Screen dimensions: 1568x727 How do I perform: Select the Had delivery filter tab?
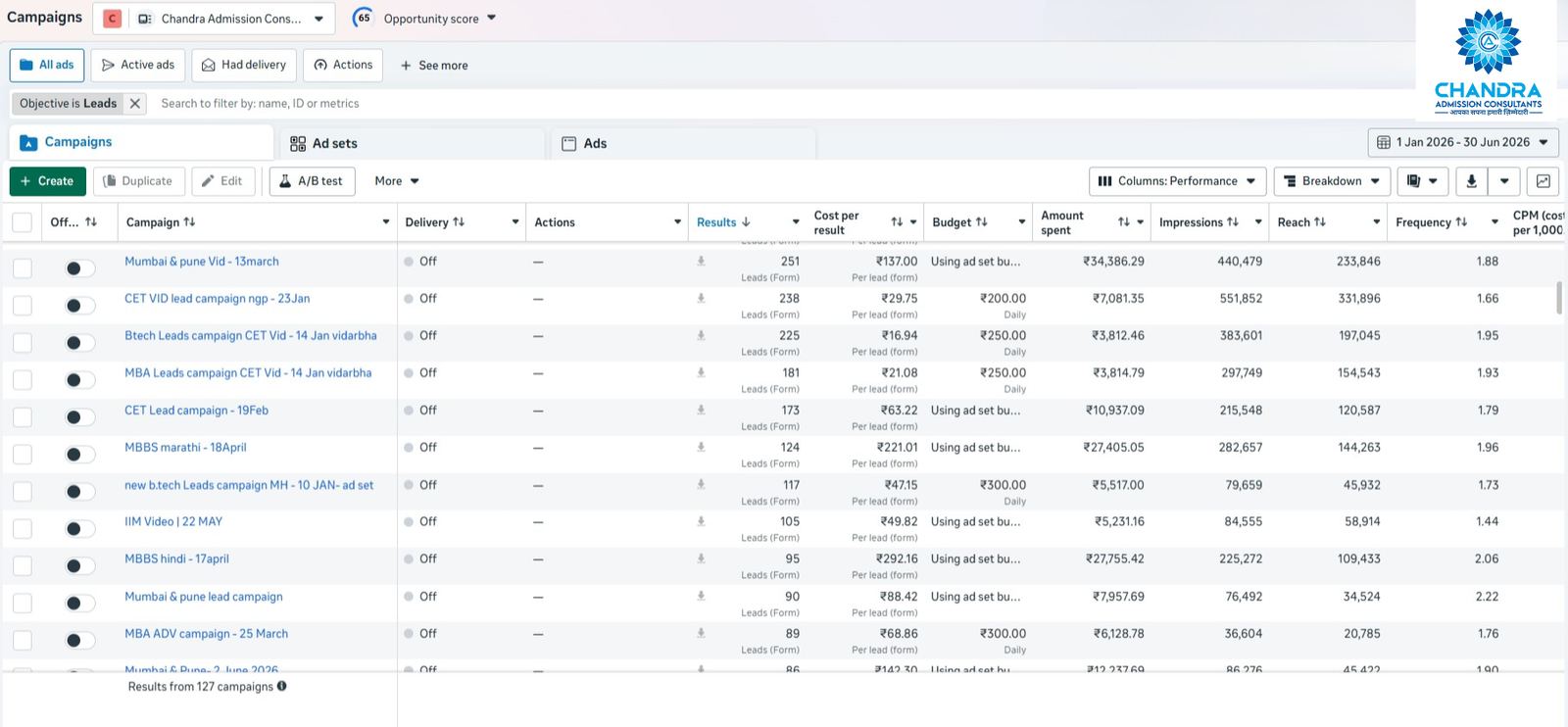click(x=244, y=65)
